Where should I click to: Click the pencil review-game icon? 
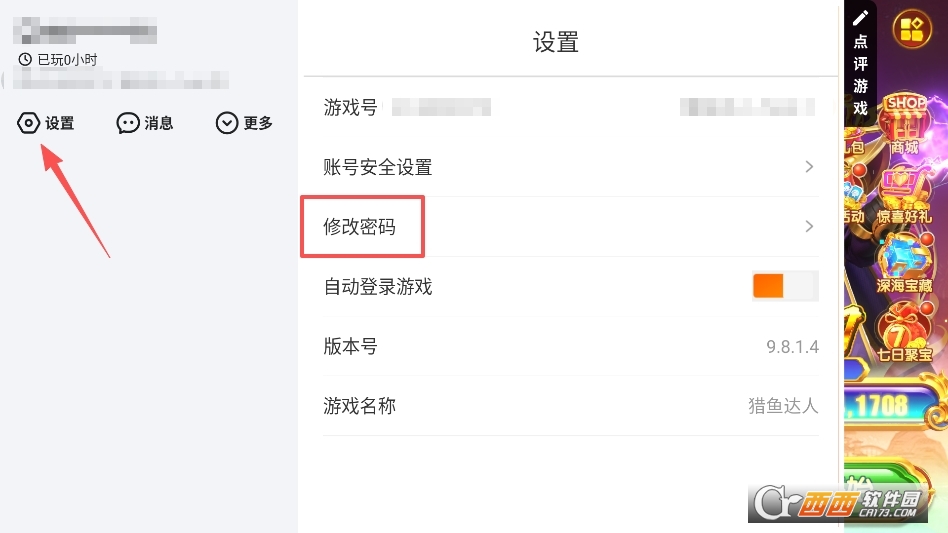(x=860, y=18)
